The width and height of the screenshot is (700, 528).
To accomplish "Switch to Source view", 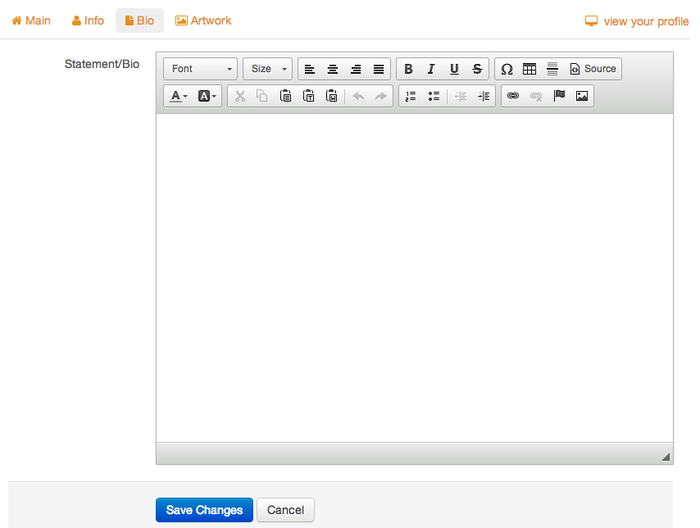I will point(592,69).
